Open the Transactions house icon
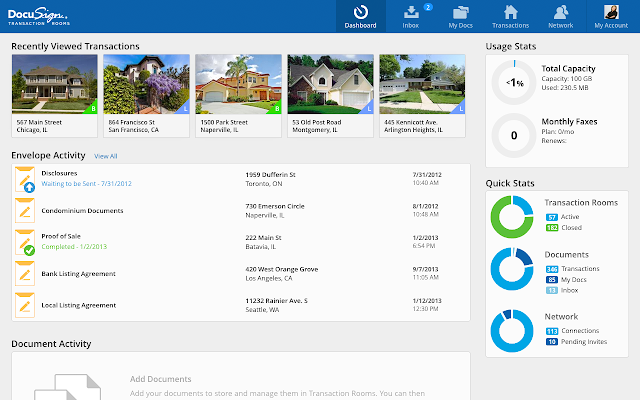Viewport: 640px width, 400px height. [x=510, y=12]
